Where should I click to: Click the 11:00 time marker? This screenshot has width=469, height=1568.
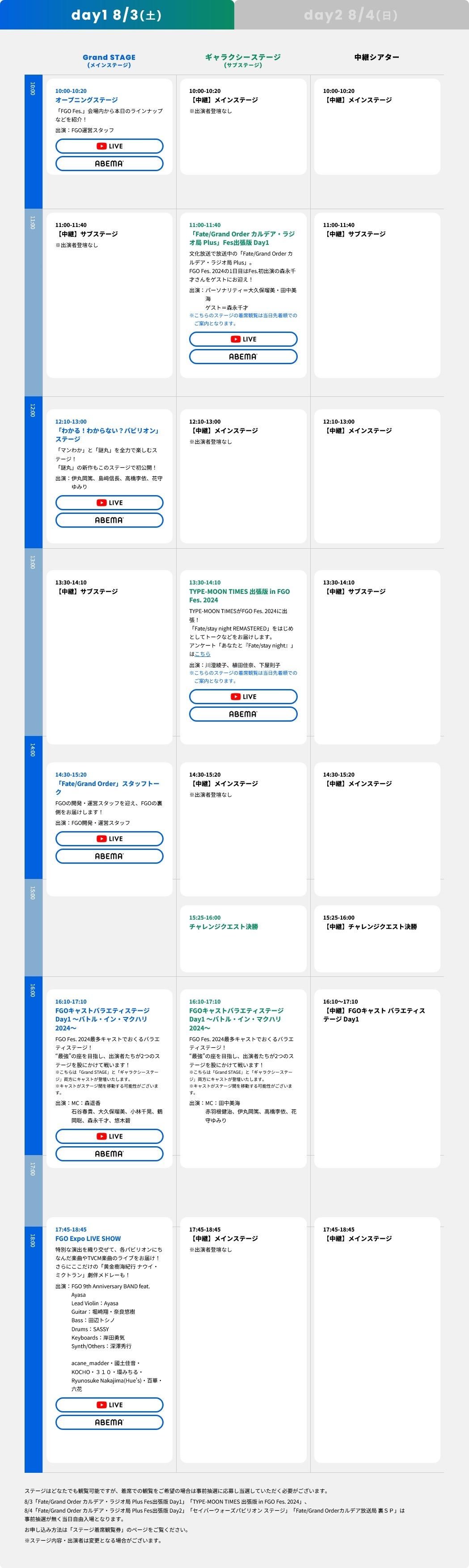coord(33,223)
